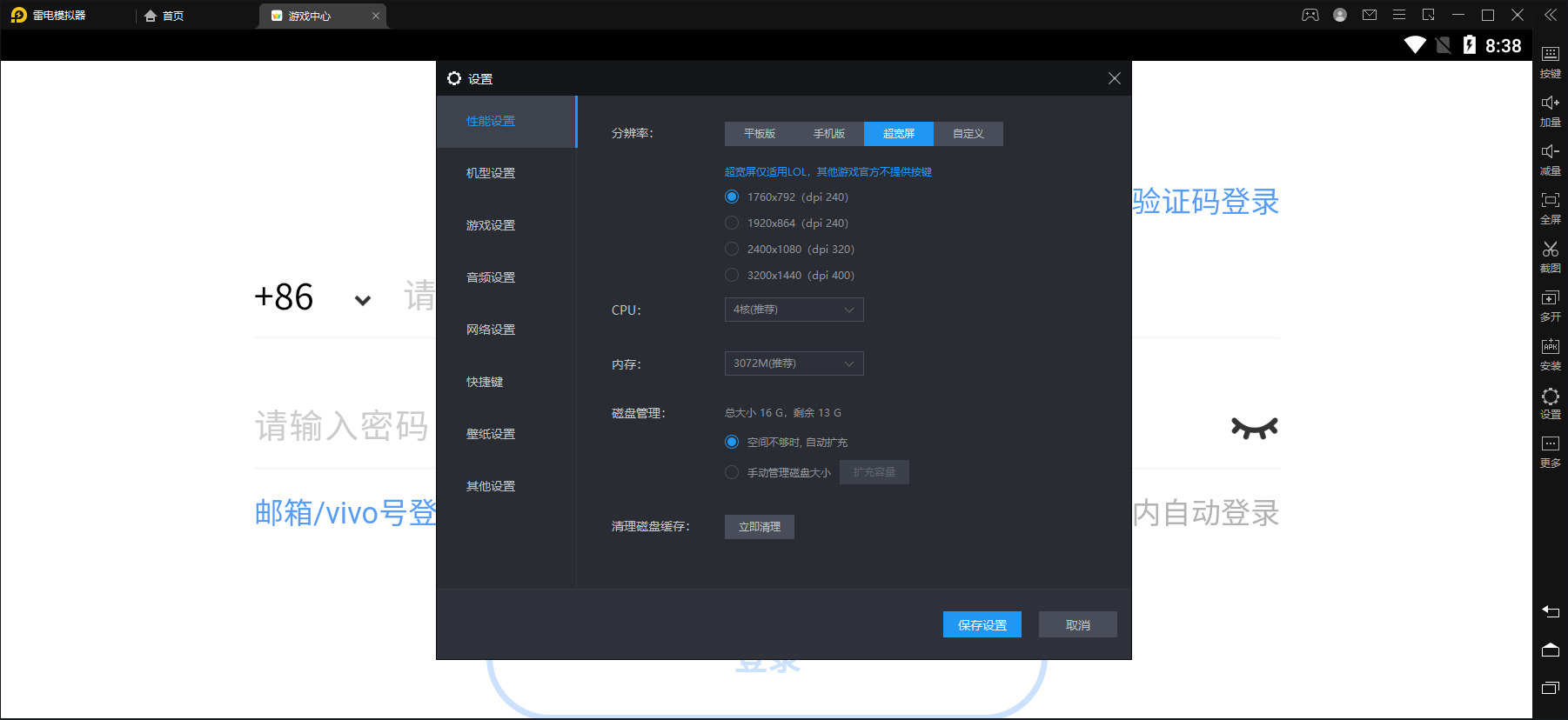The width and height of the screenshot is (1568, 720).
Task: Switch to the 首页 home tab
Action: 165,16
